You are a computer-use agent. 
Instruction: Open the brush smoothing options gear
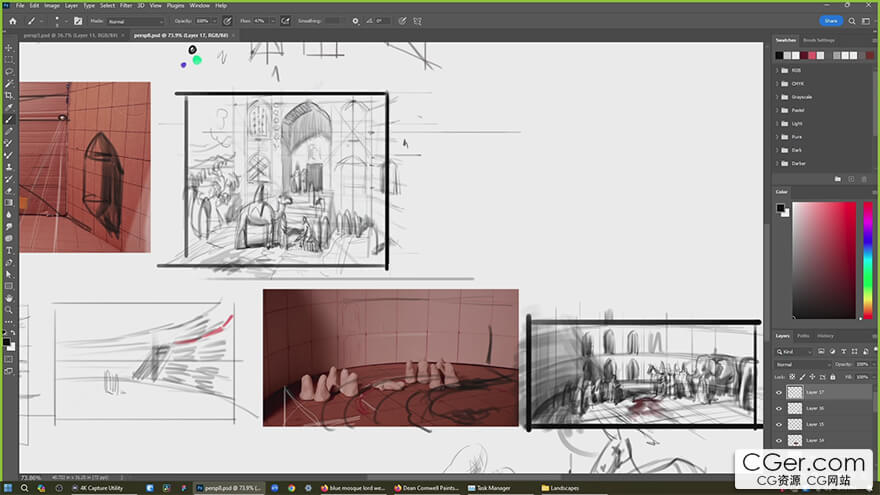(355, 20)
